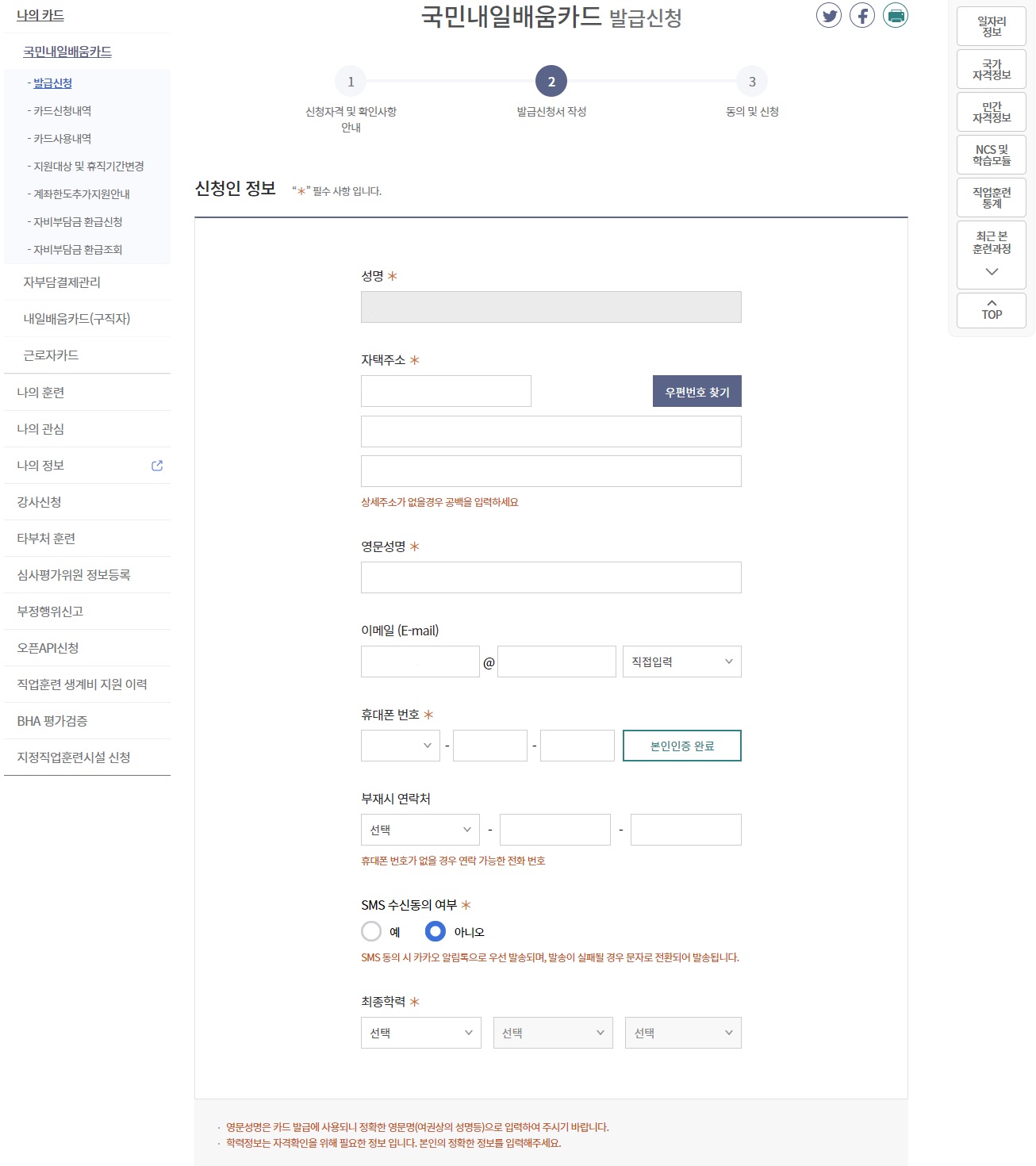Image resolution: width=1036 pixels, height=1166 pixels.
Task: Select 예 for SMS 수신동의
Action: tap(371, 931)
